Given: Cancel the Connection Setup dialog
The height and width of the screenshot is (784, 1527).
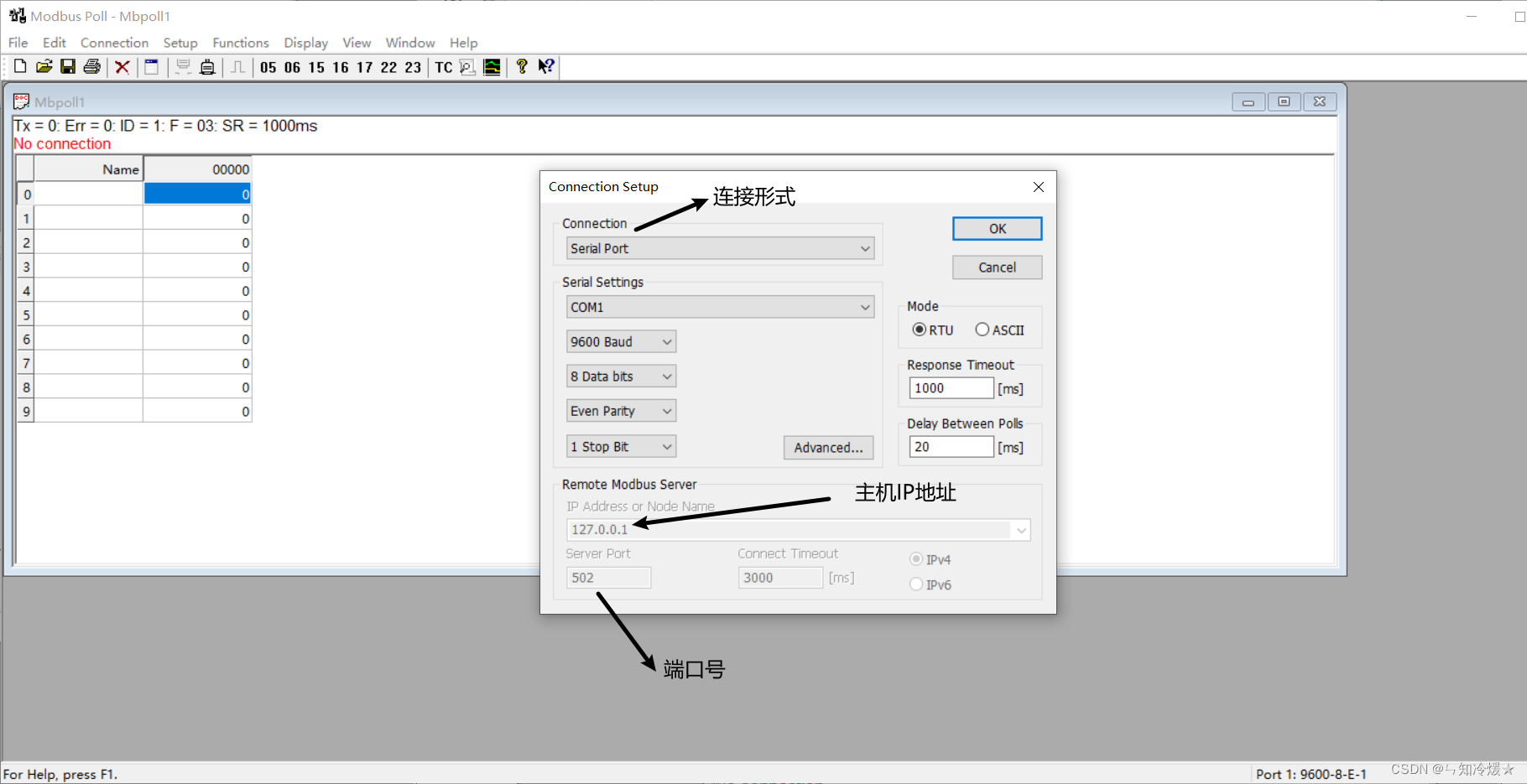Looking at the screenshot, I should click(998, 267).
